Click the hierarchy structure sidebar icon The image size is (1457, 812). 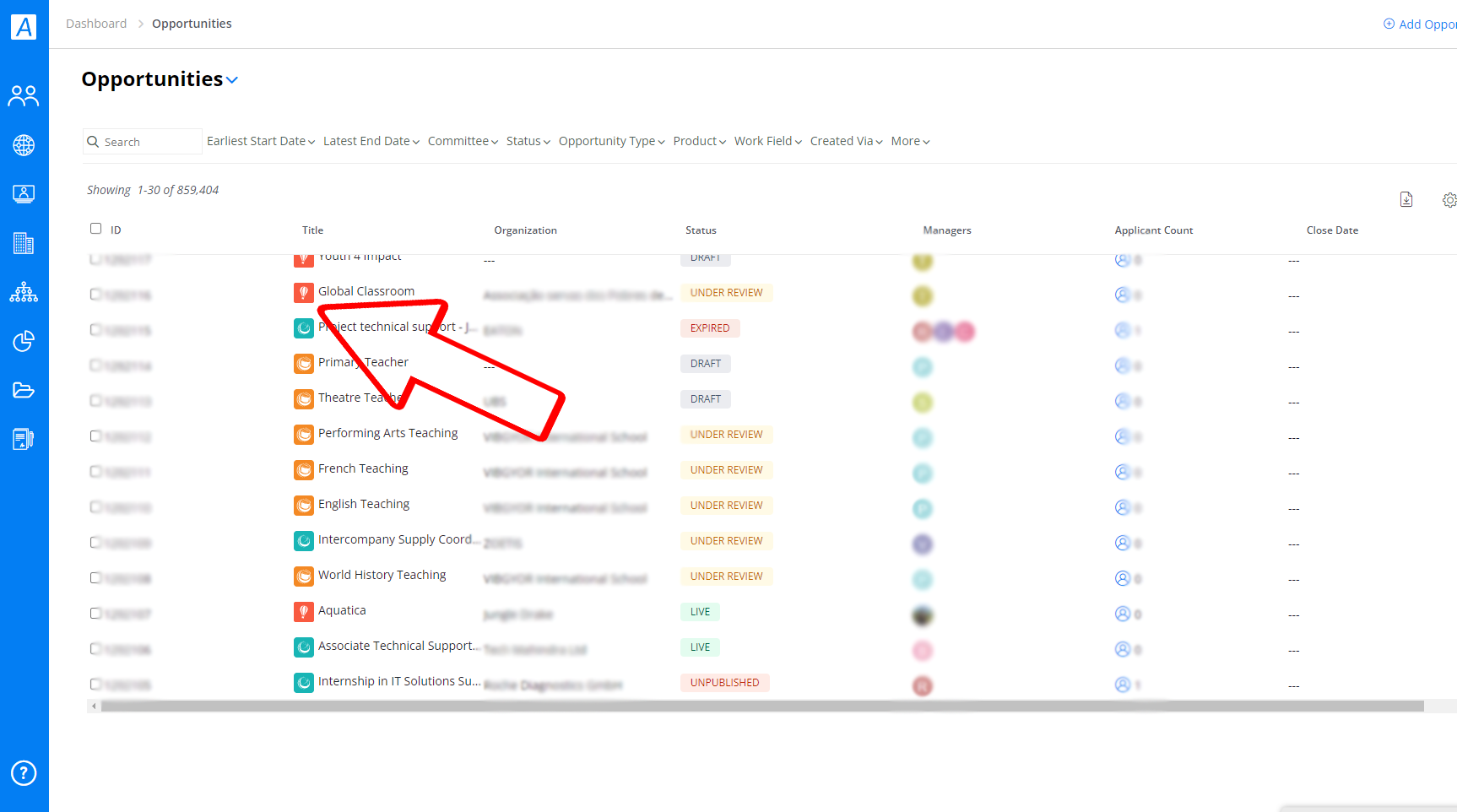click(x=24, y=292)
